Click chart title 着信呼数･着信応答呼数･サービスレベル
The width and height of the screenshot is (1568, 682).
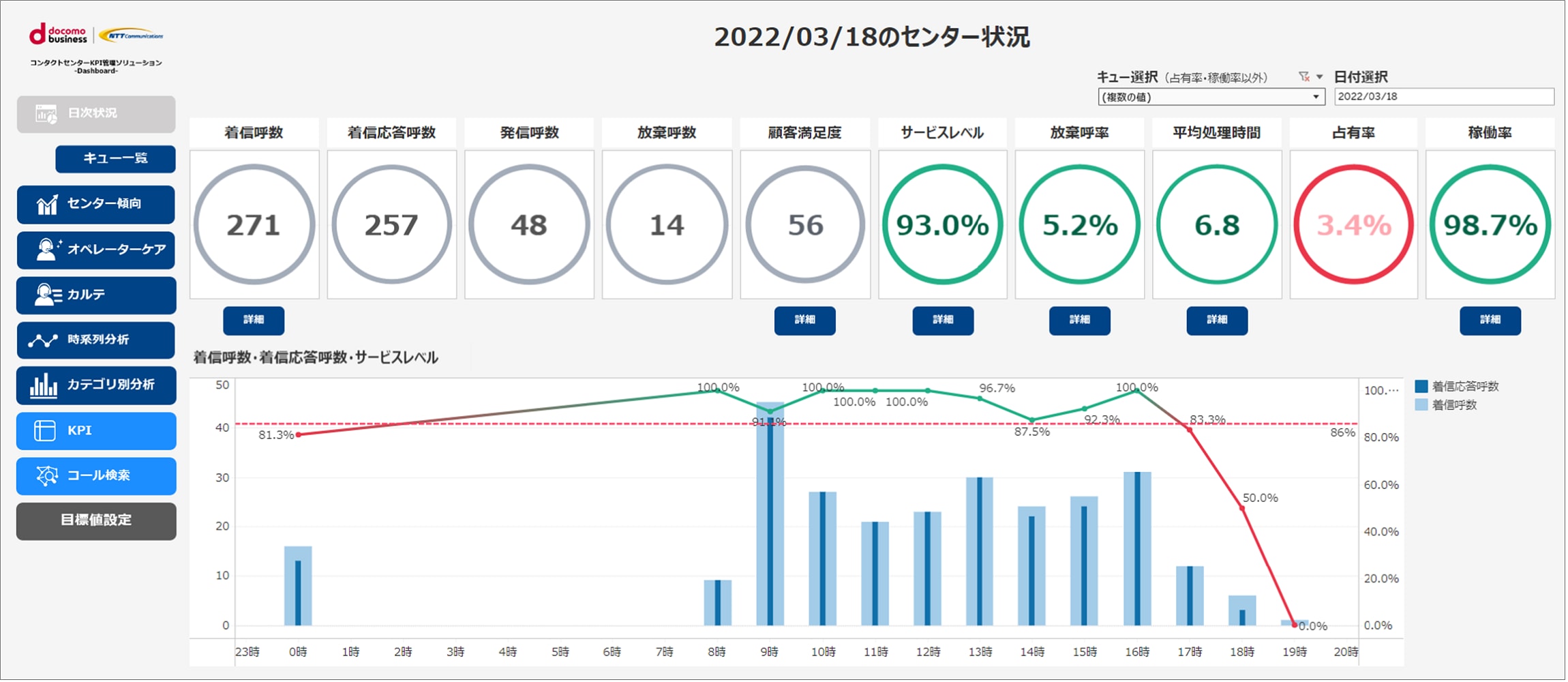(316, 358)
